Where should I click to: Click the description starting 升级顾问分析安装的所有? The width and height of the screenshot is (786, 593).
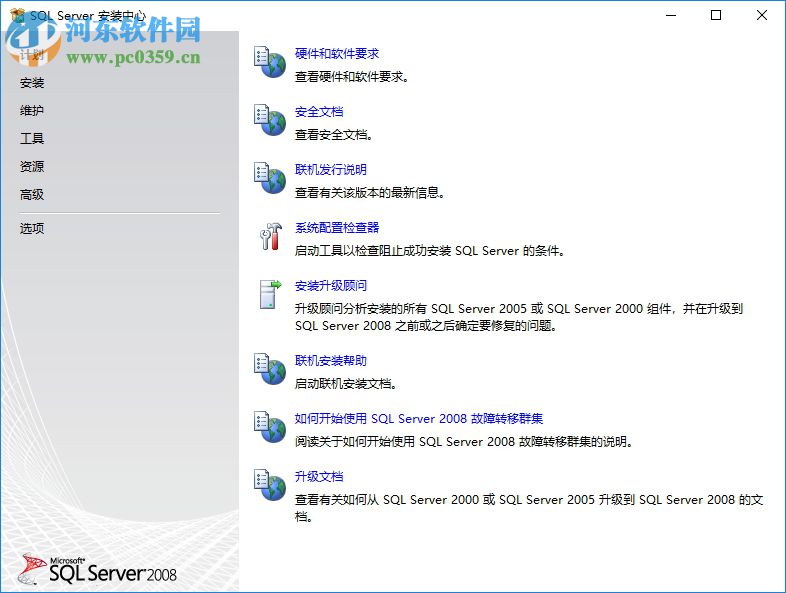519,317
